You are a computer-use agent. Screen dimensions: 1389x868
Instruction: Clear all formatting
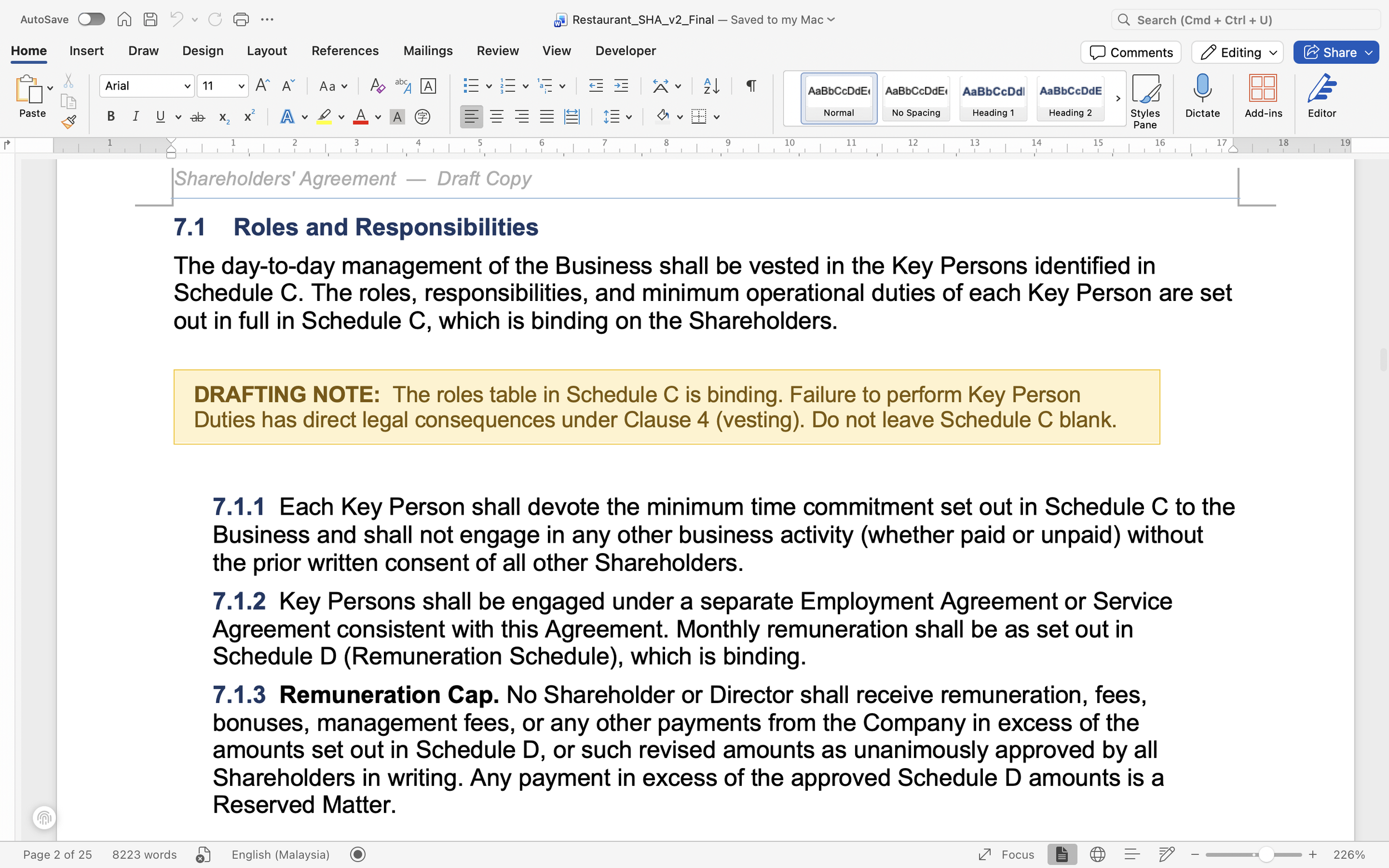pos(377,86)
